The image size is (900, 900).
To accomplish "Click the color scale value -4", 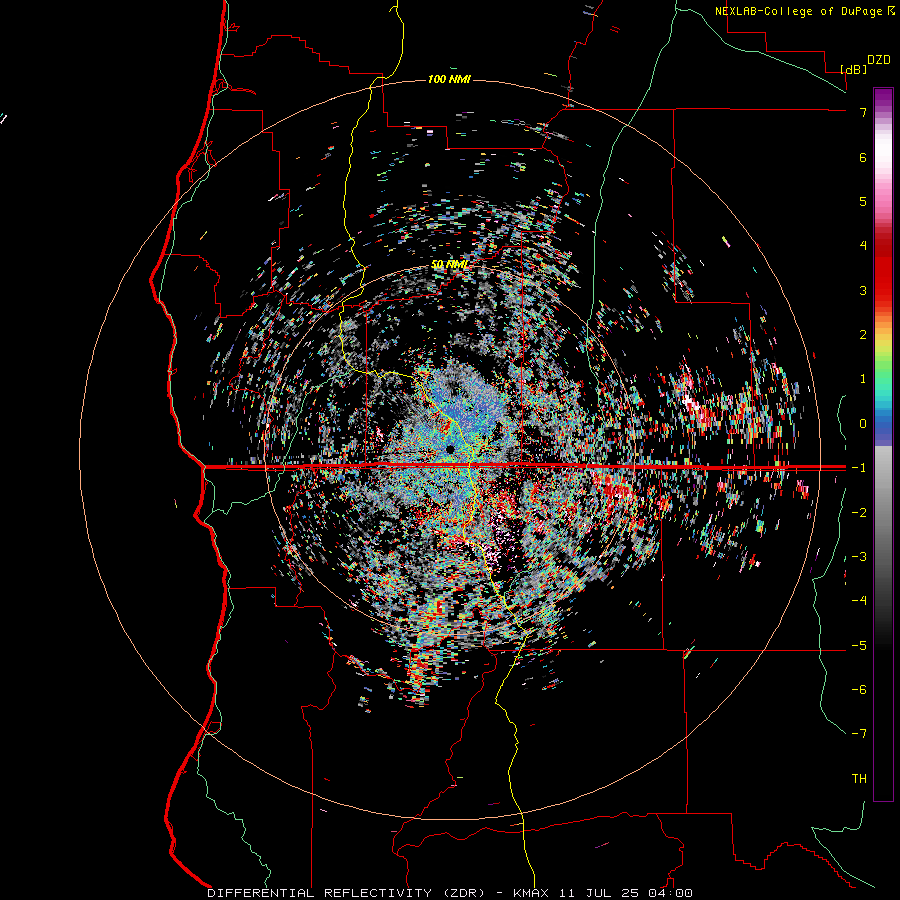I will (x=859, y=600).
